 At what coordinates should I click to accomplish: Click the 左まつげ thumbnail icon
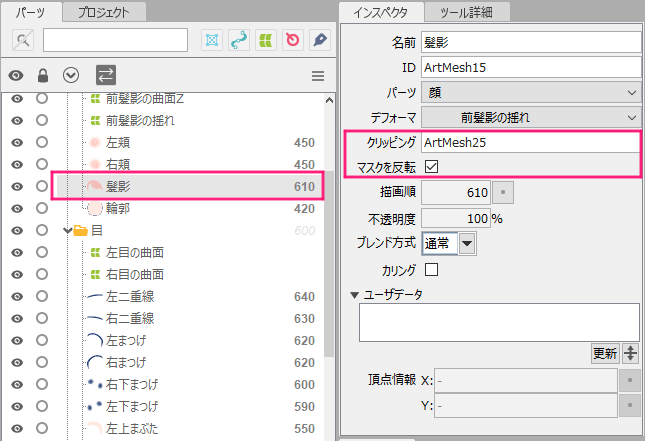95,340
